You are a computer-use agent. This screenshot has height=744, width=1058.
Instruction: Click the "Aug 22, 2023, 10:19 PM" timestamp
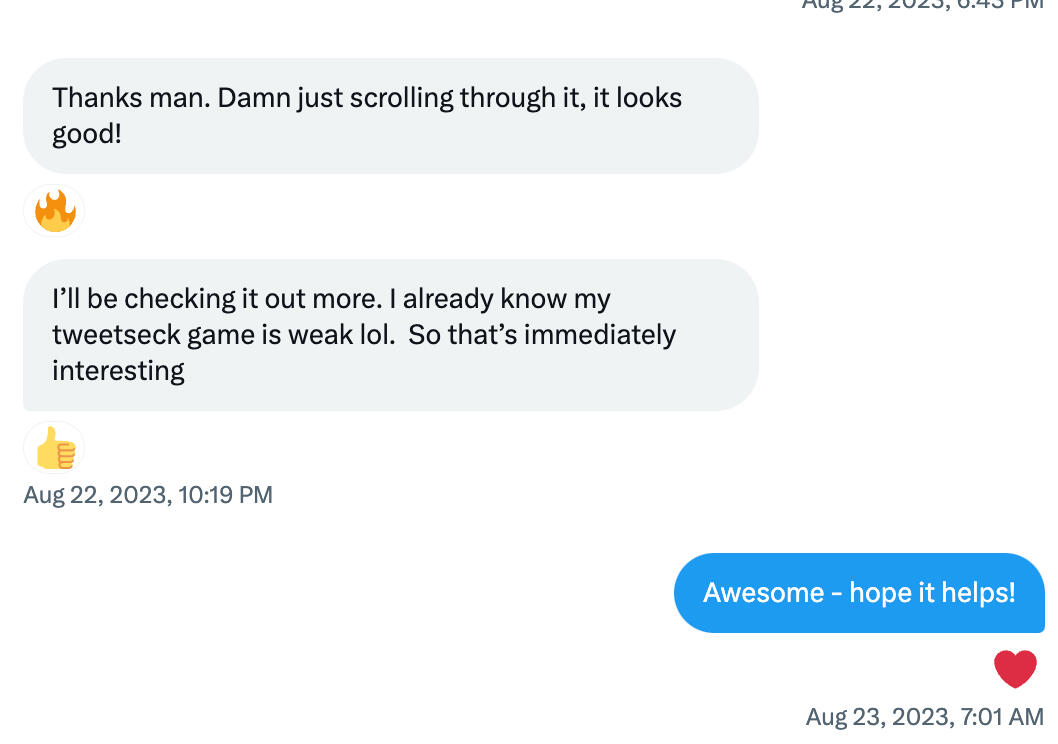(x=148, y=495)
